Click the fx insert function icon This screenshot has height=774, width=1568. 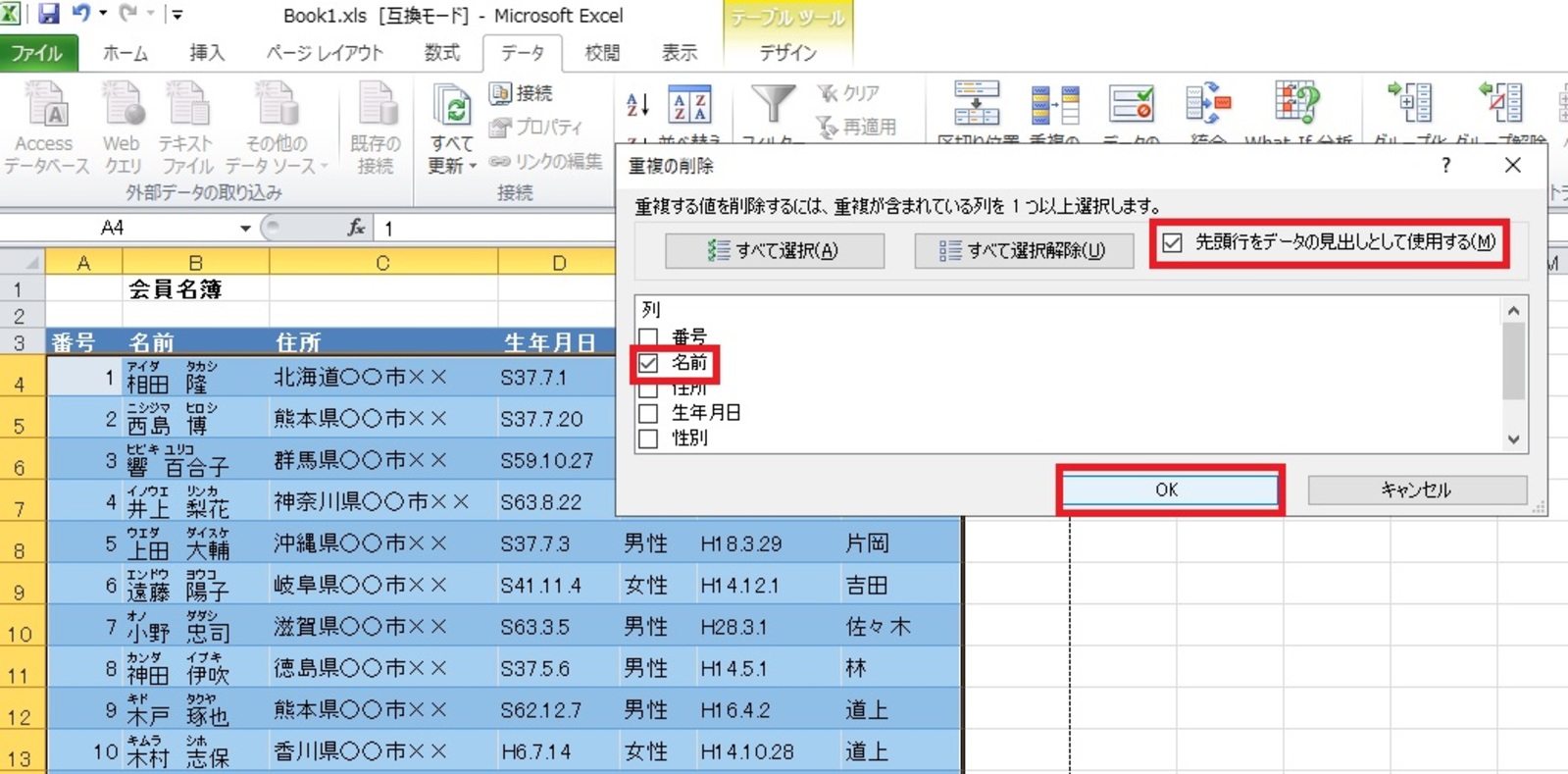(357, 228)
